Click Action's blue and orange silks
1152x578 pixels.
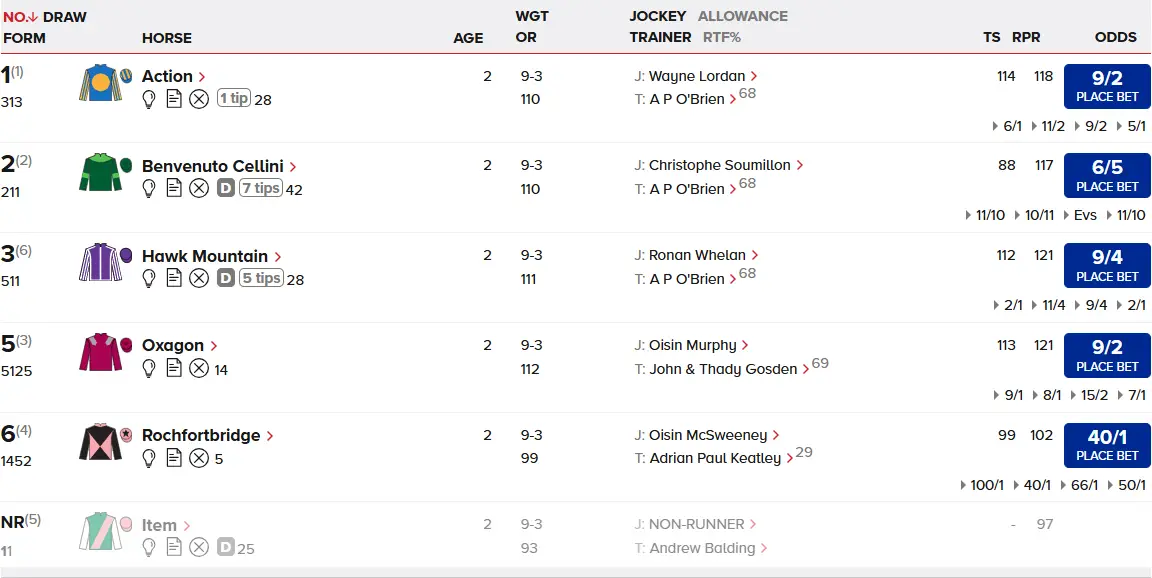pyautogui.click(x=101, y=83)
